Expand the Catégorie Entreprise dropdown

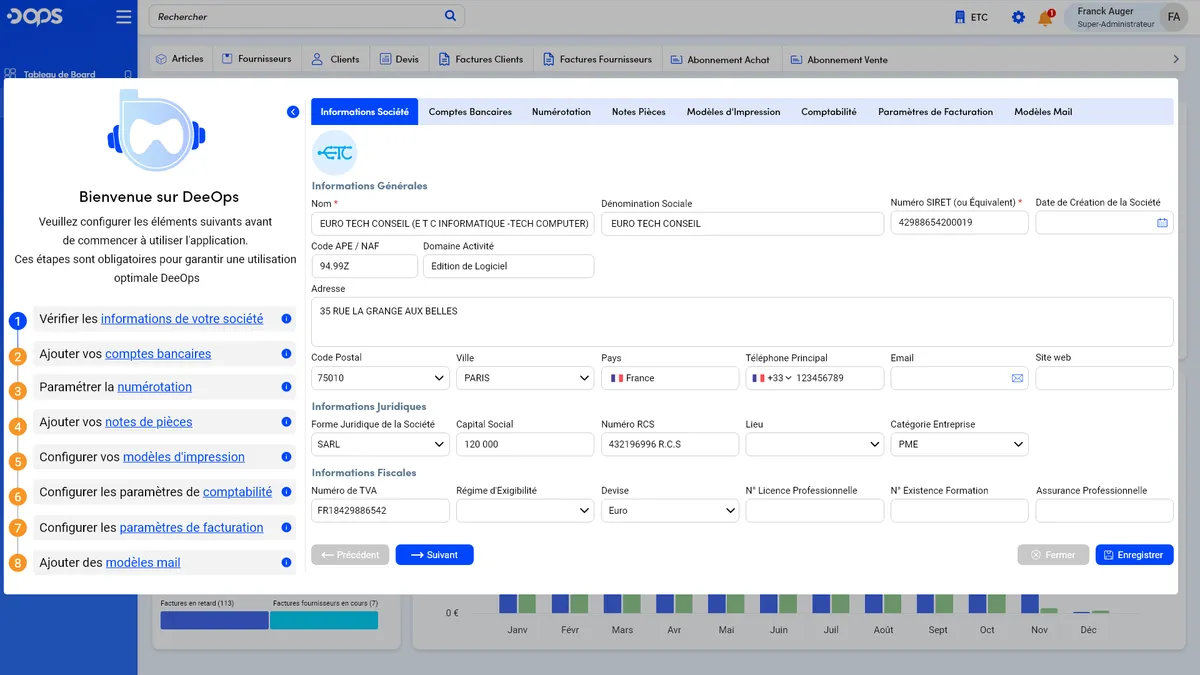click(x=1018, y=444)
